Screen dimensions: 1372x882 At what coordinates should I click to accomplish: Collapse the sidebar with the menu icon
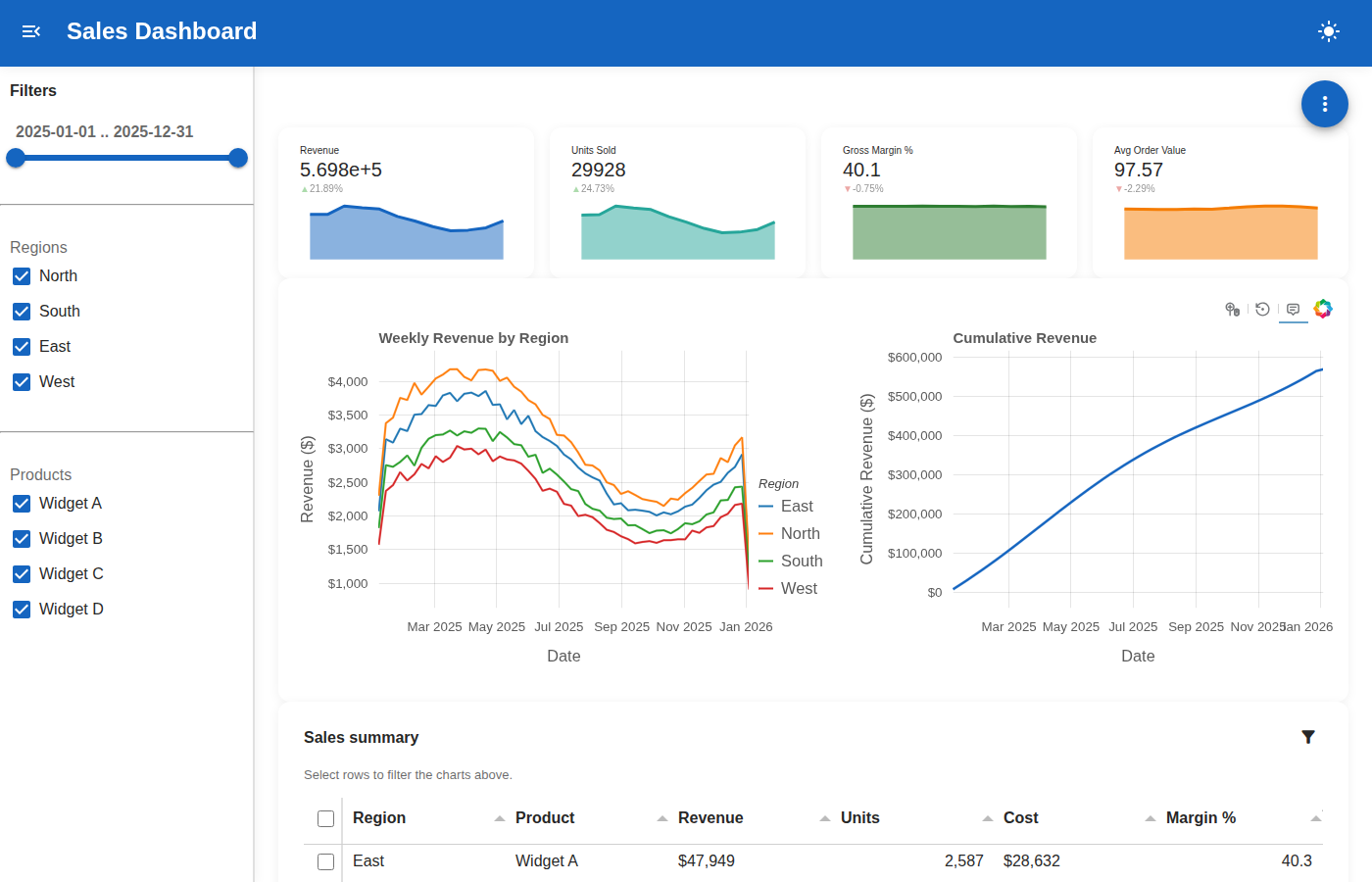click(31, 31)
